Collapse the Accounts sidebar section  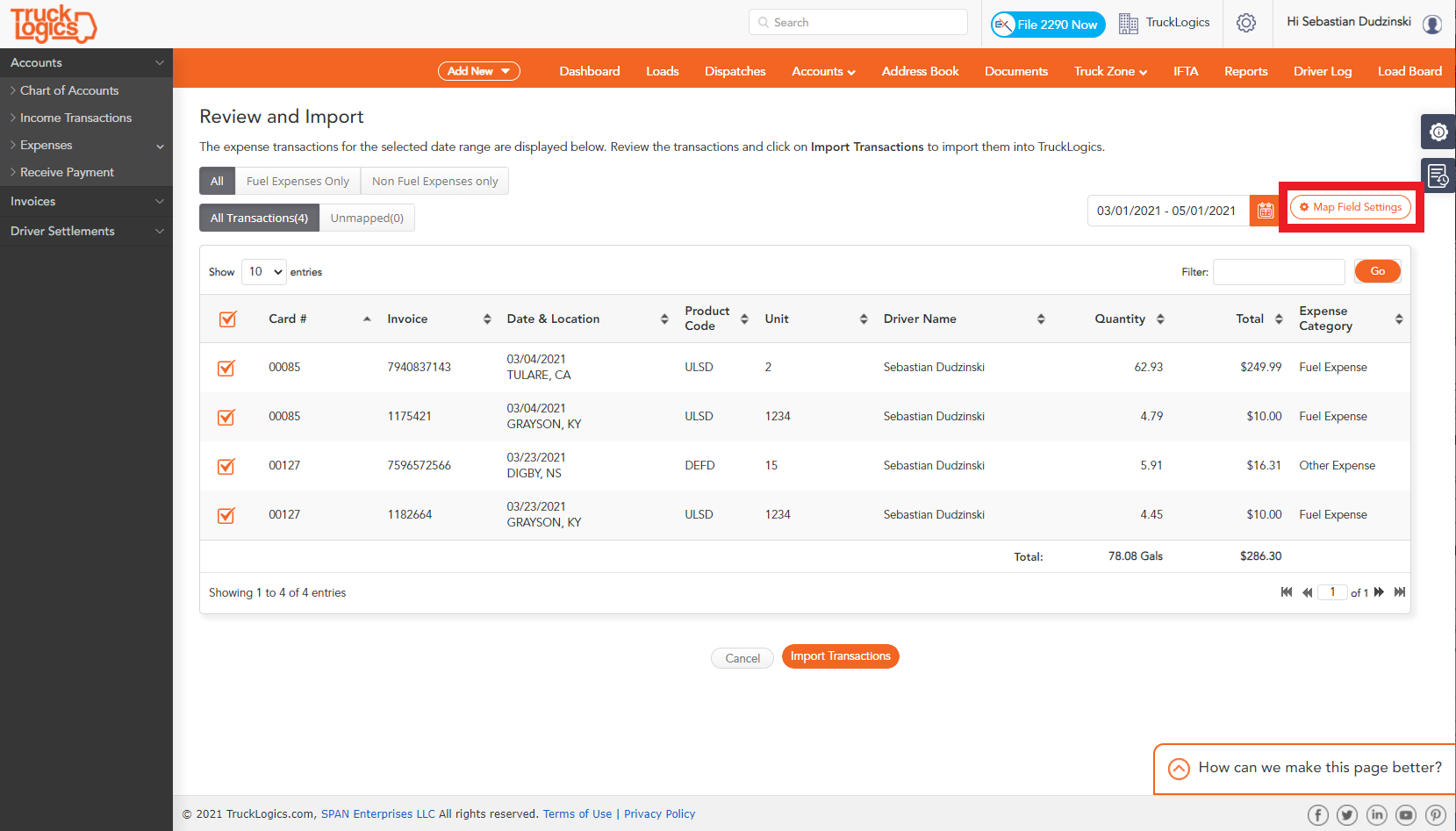coord(86,62)
